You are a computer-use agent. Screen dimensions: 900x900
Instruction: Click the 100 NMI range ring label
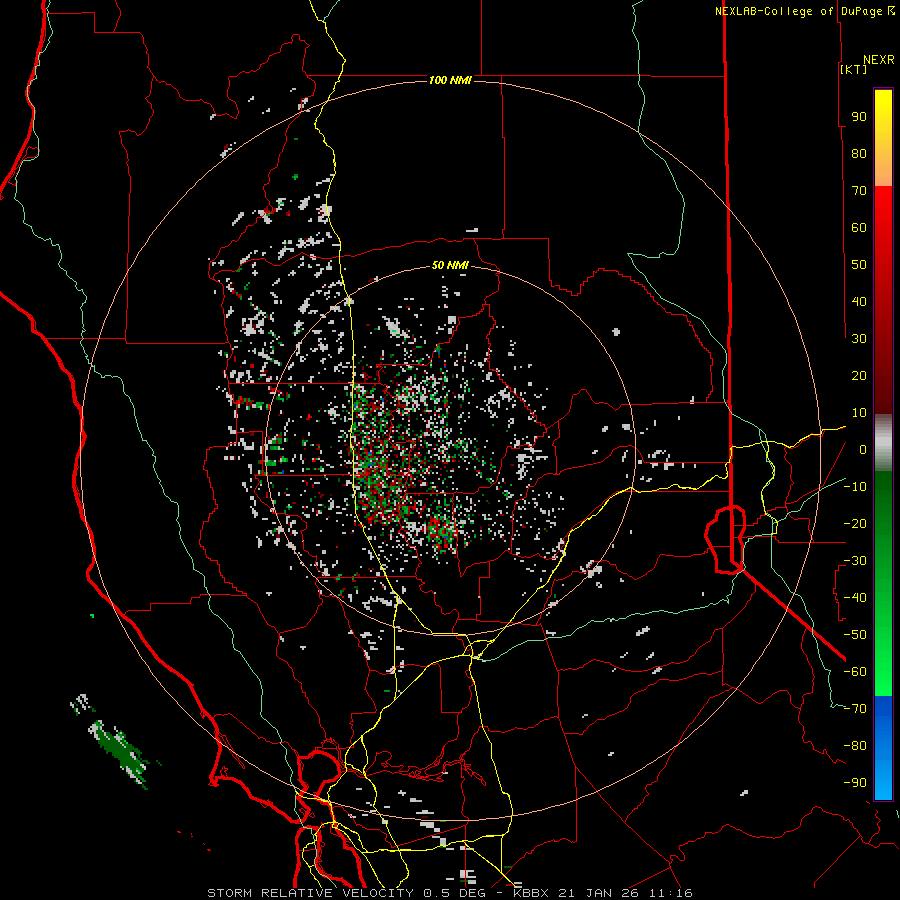pyautogui.click(x=450, y=80)
